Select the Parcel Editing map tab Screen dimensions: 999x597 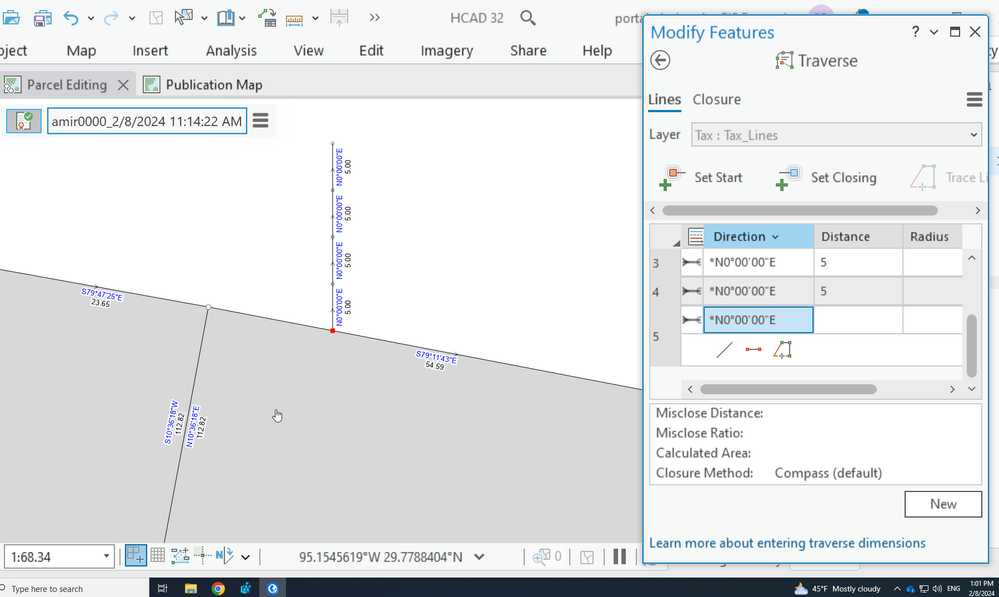click(x=67, y=85)
